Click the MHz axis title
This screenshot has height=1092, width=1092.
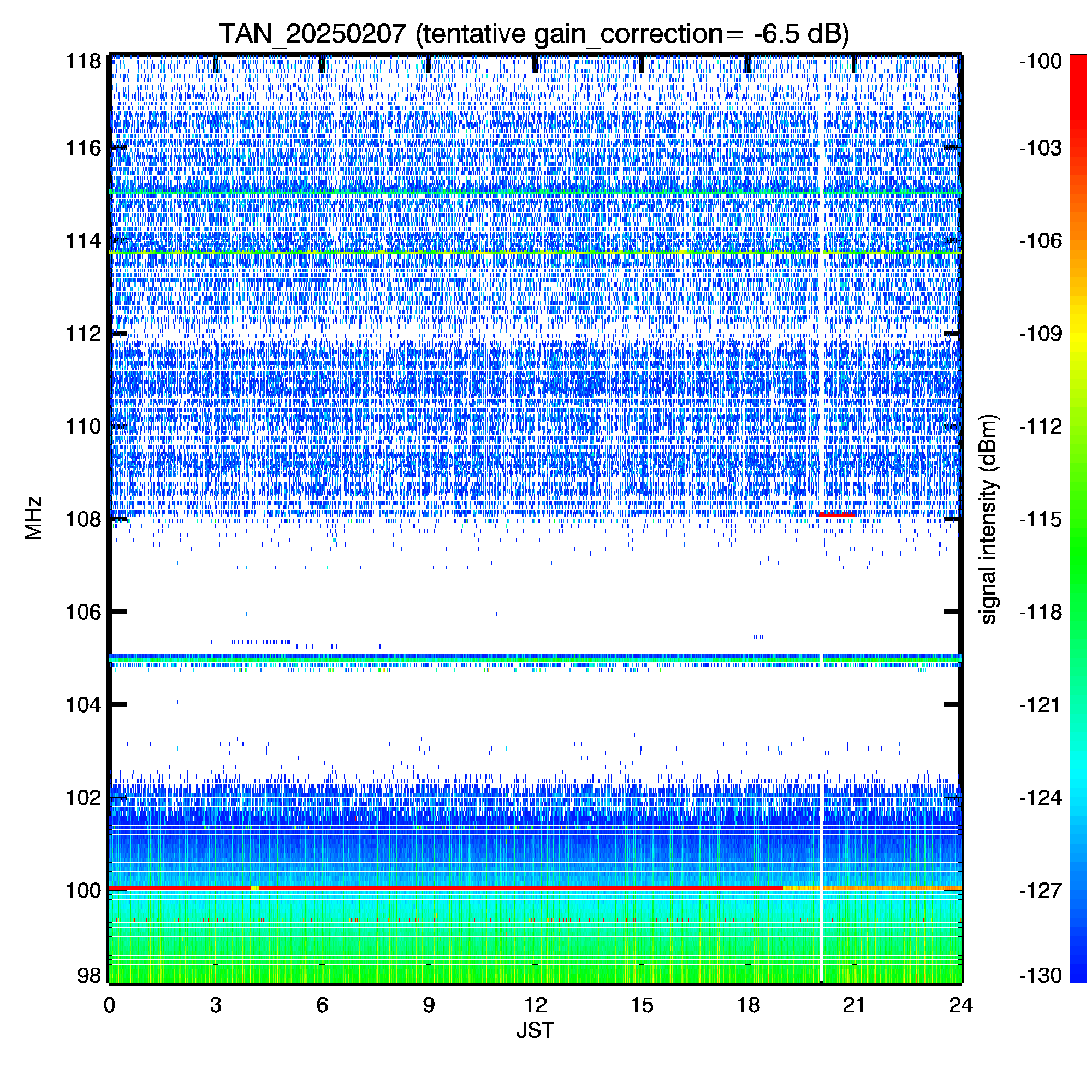click(33, 518)
